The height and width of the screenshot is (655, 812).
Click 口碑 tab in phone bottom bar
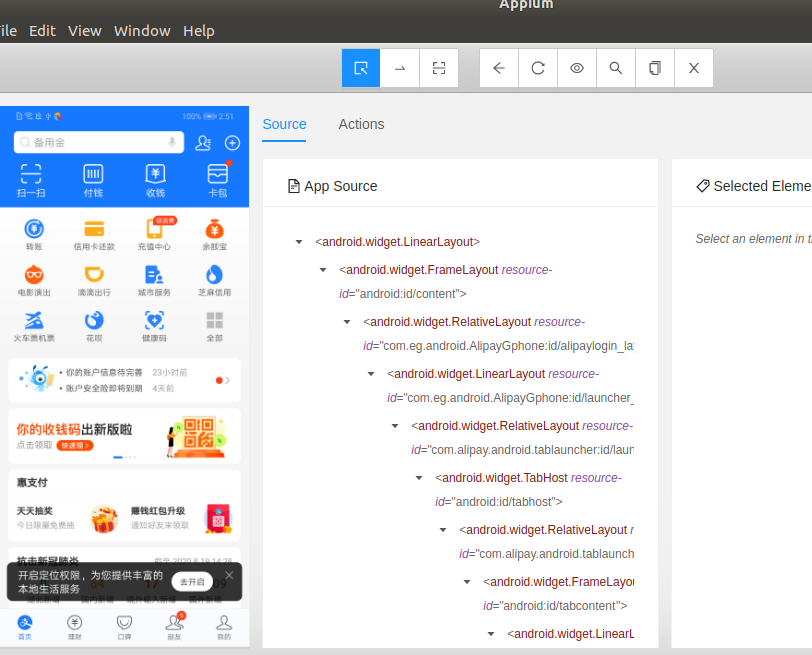click(124, 627)
